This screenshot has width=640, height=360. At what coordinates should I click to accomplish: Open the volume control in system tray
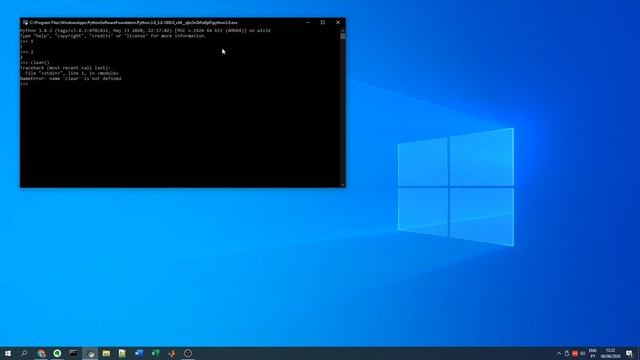(x=582, y=353)
